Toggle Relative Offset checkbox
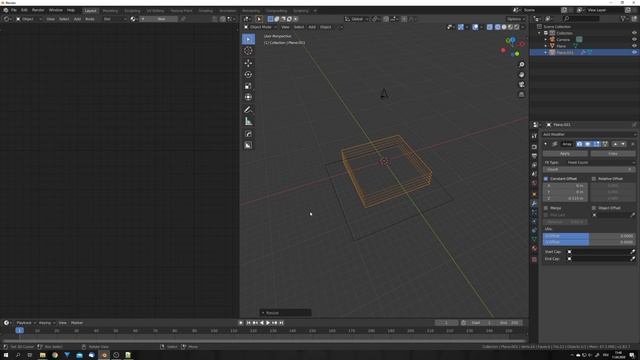The height and width of the screenshot is (360, 640). click(594, 179)
